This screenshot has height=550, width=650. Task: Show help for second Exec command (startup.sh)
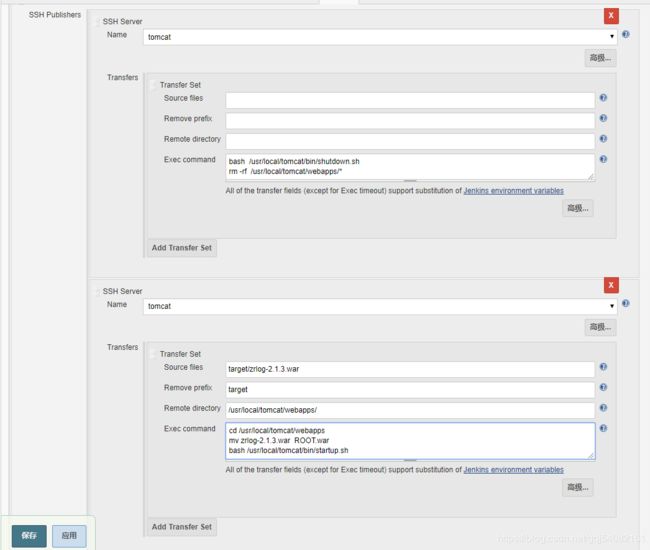point(603,428)
